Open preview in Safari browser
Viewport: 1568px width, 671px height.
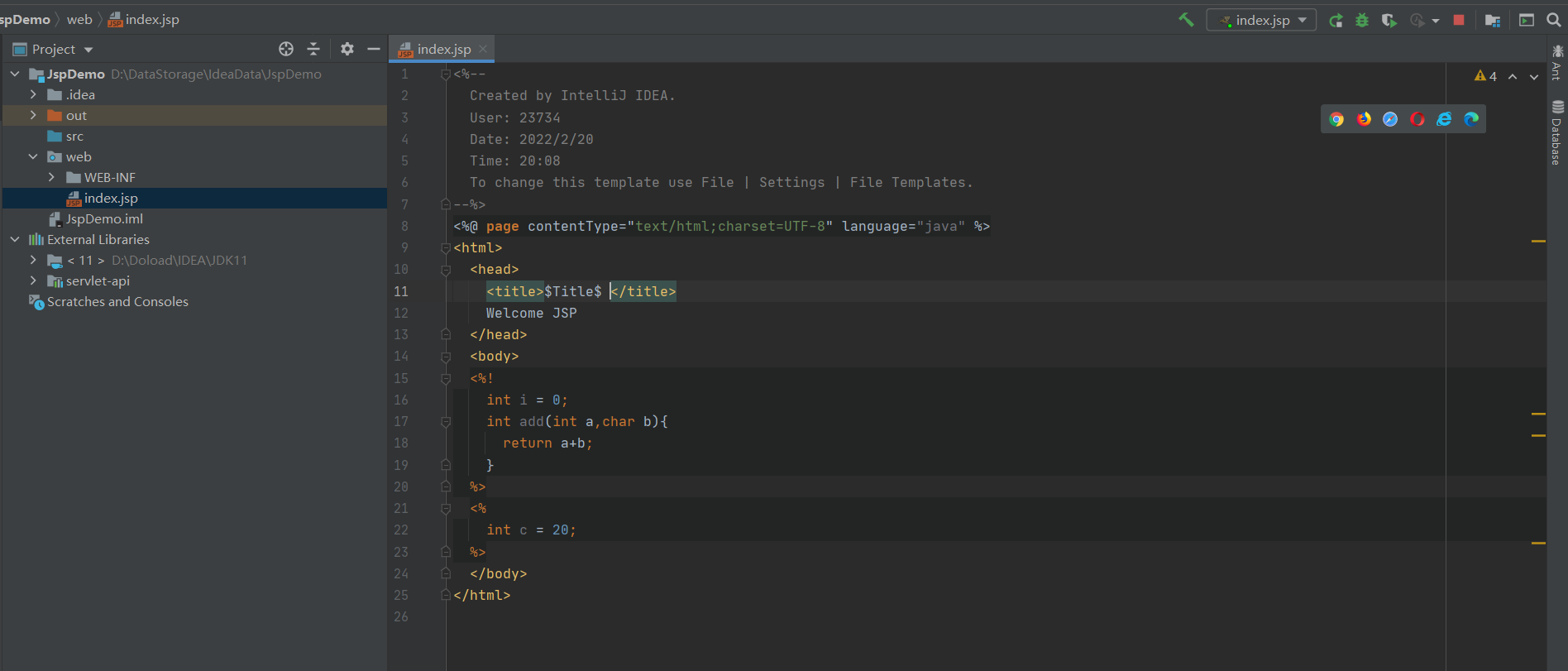point(1390,119)
